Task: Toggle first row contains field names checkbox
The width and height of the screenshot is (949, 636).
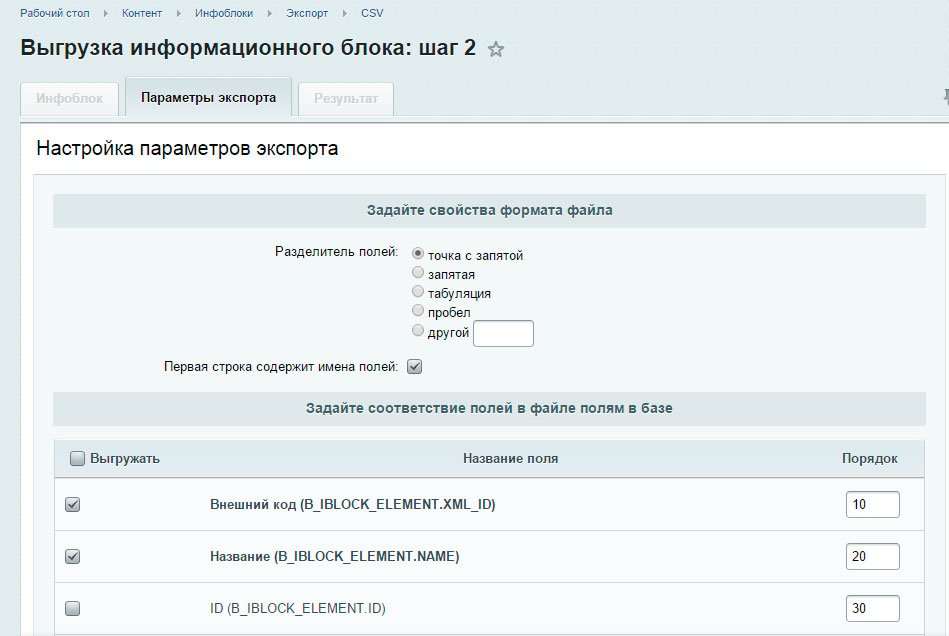Action: [x=414, y=367]
